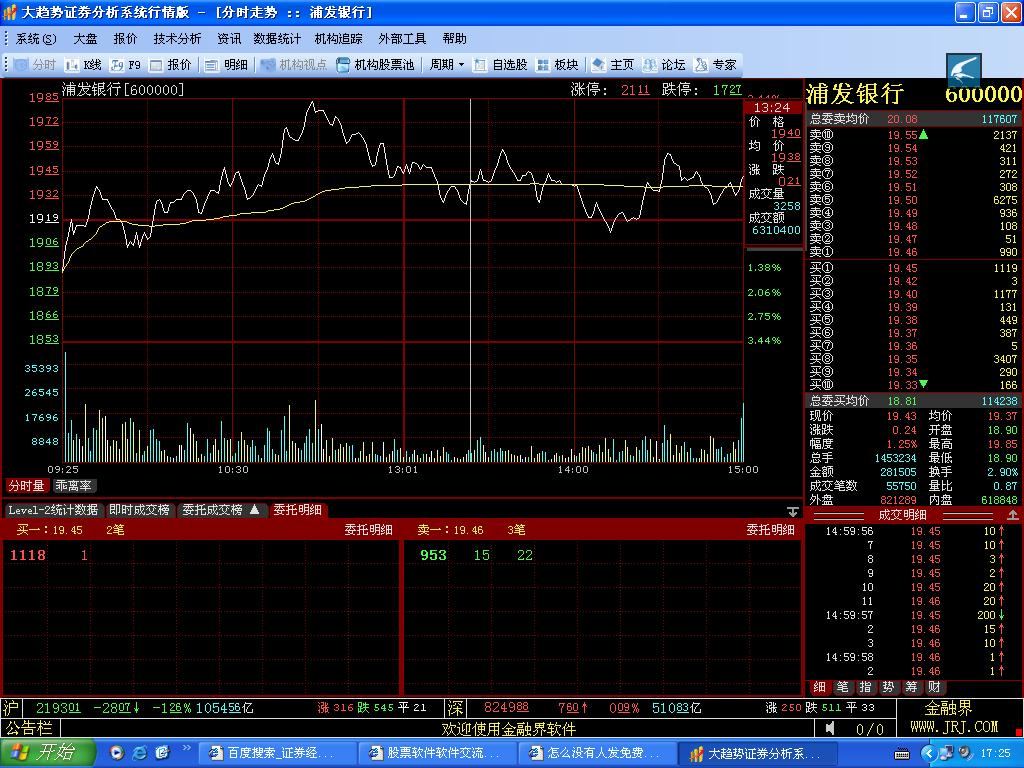The width and height of the screenshot is (1024, 768).
Task: Select the 势 tab under trade details
Action: [888, 687]
